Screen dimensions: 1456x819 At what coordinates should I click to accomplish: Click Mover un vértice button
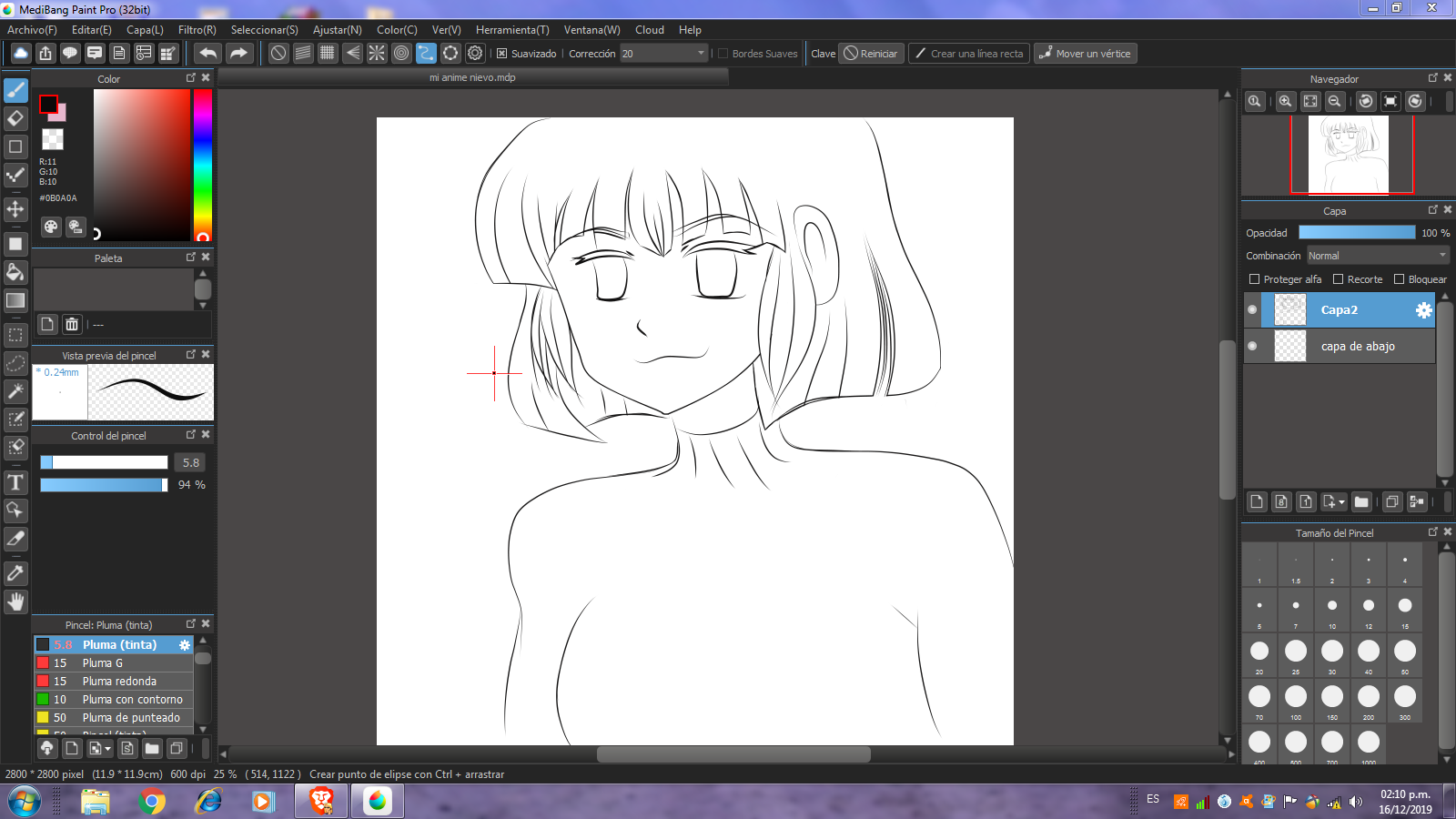pyautogui.click(x=1085, y=54)
